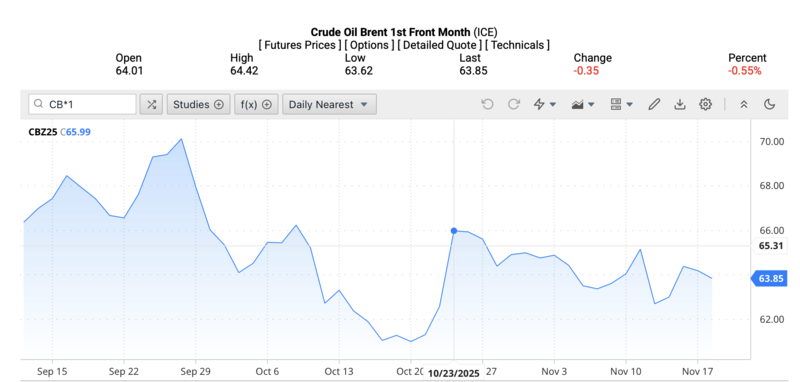Open chart settings gear icon
Image resolution: width=800 pixels, height=382 pixels.
[x=705, y=105]
